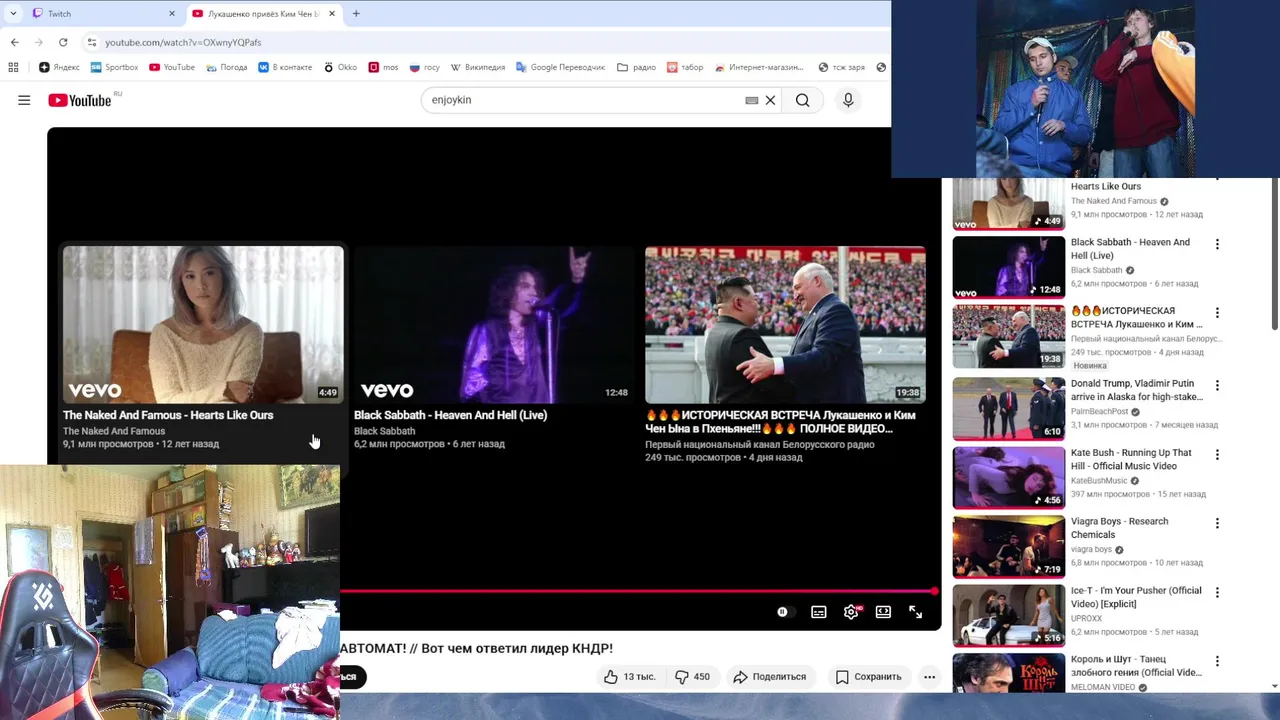Viewport: 1280px width, 720px height.
Task: Start voice search with microphone
Action: coord(848,100)
